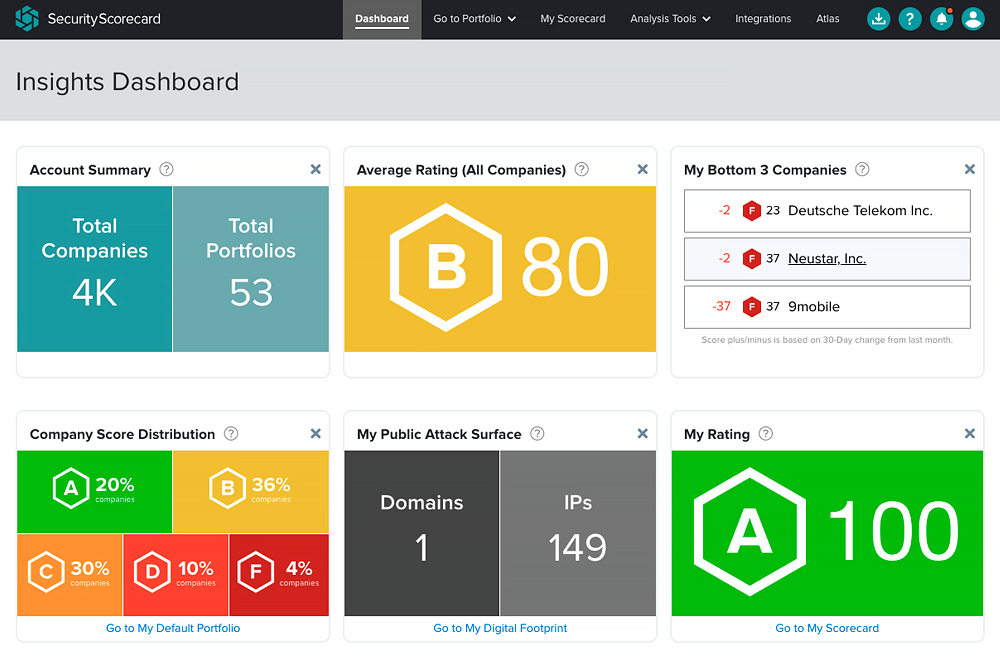The height and width of the screenshot is (663, 1000).
Task: Click the orange C 30% companies tile
Action: pos(70,575)
